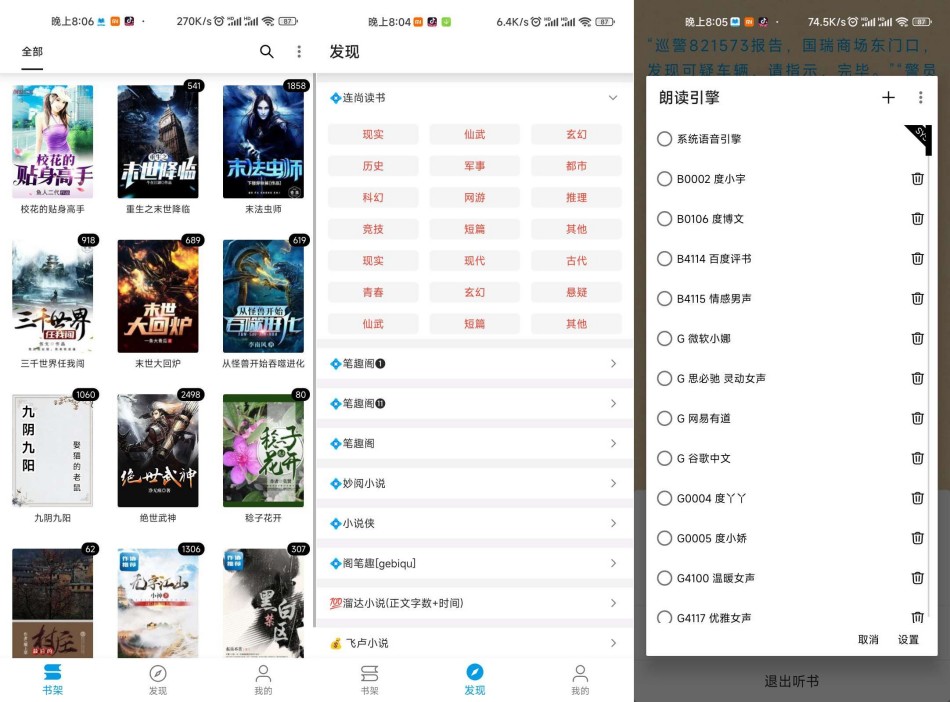Click the plus icon to add engine

pos(888,97)
